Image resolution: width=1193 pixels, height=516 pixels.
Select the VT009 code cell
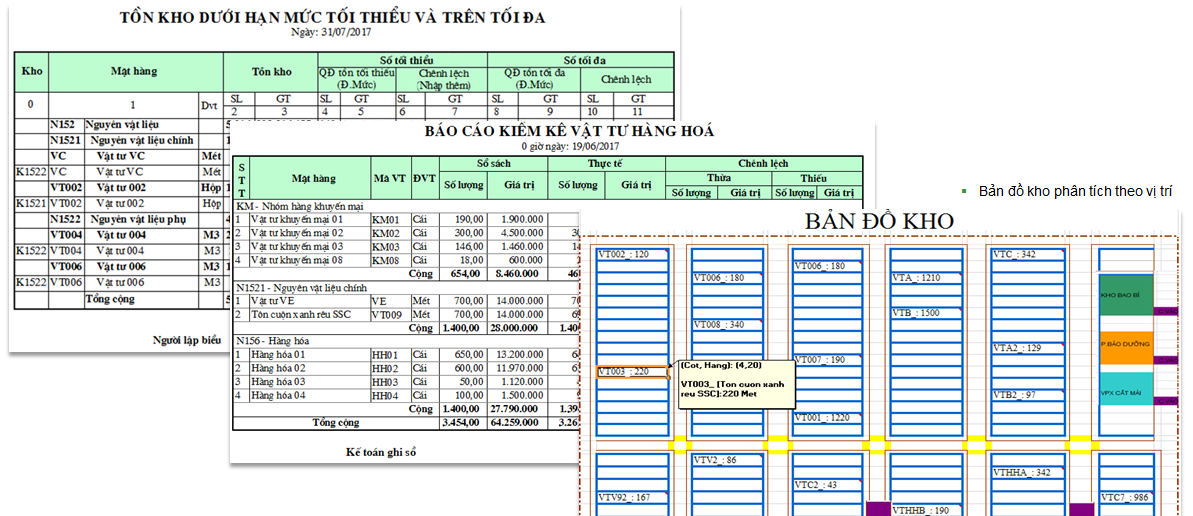point(390,314)
